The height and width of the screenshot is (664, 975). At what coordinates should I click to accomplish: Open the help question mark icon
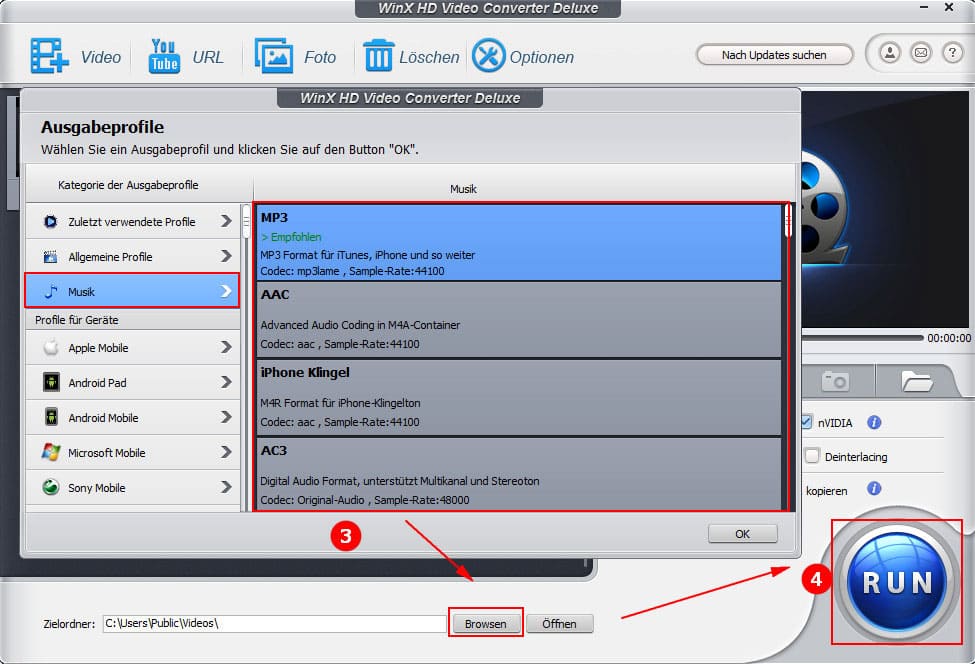point(950,52)
